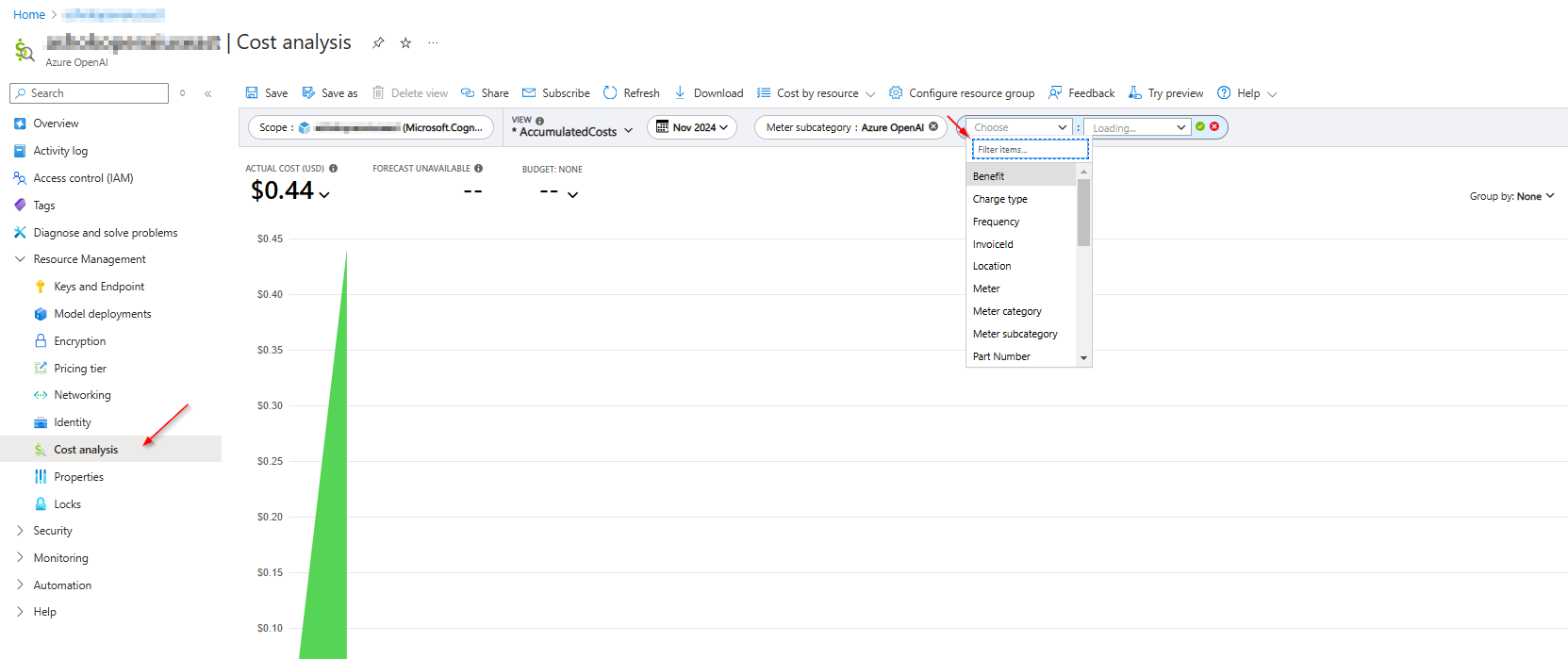Click the Save icon in the toolbar
Viewport: 1568px width, 659px height.
click(252, 92)
